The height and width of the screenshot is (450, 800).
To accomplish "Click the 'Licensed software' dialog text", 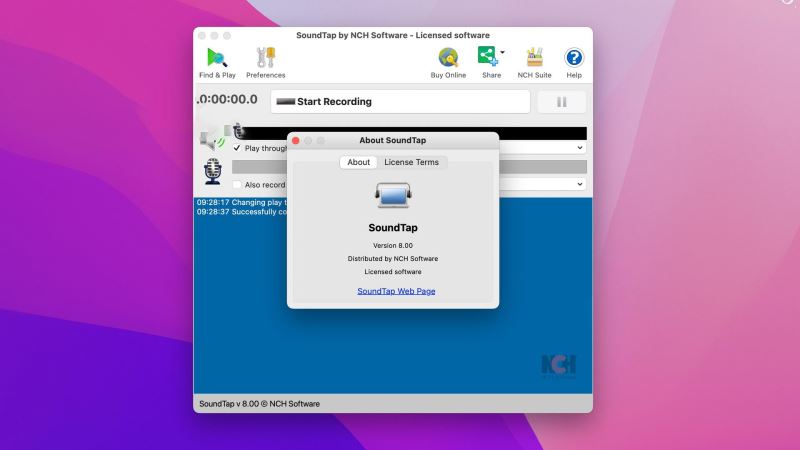I will pos(393,272).
